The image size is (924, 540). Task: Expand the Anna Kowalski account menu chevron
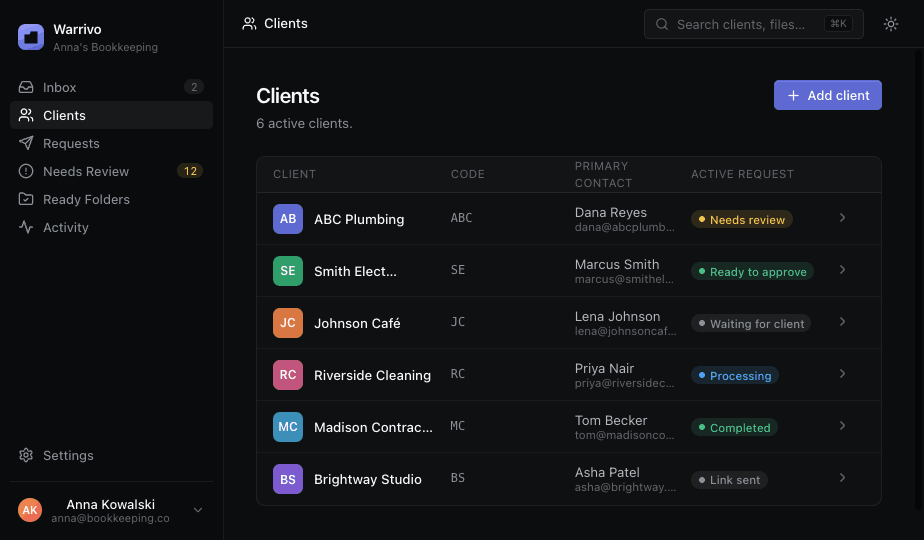coord(198,510)
